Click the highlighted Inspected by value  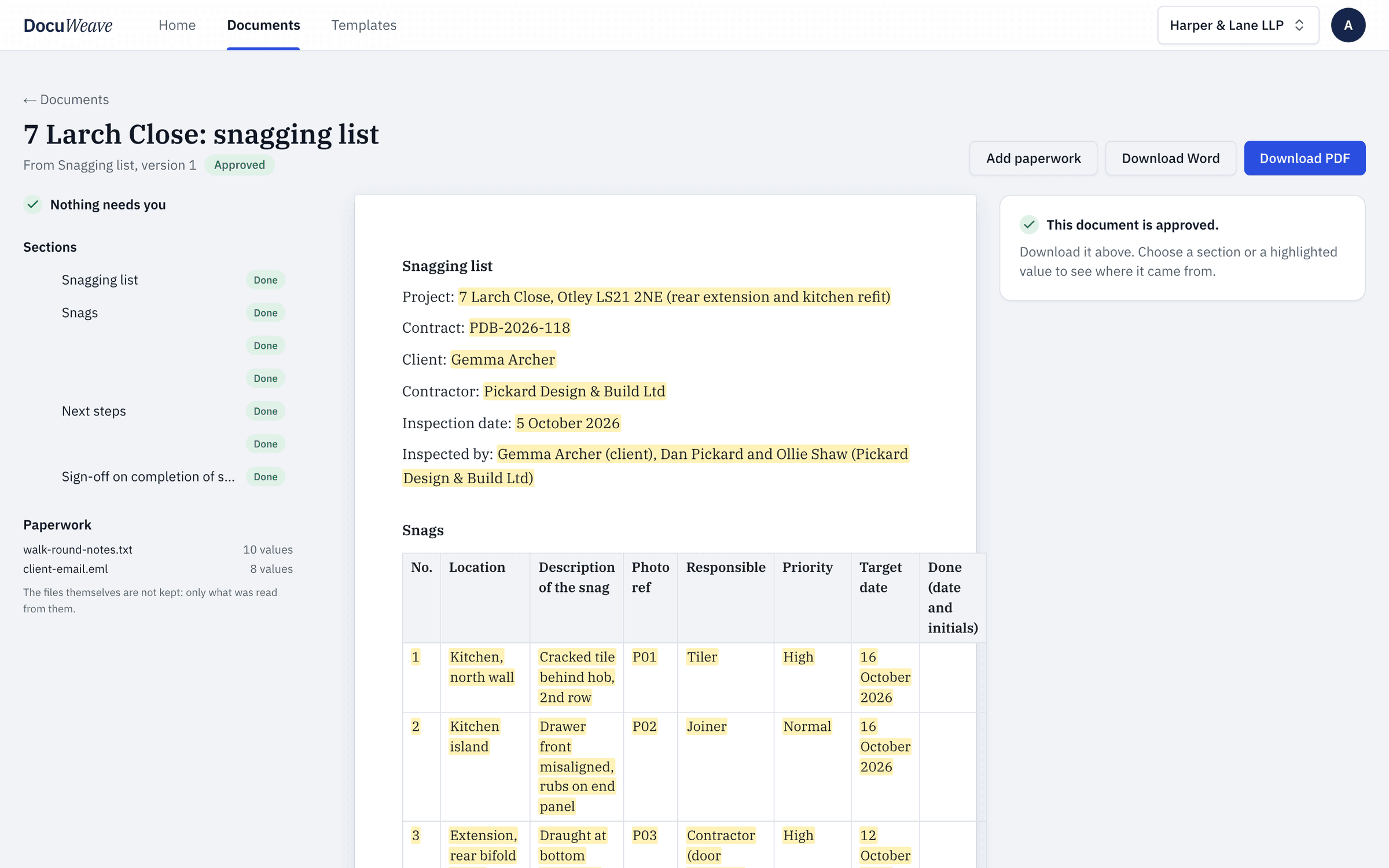click(656, 466)
